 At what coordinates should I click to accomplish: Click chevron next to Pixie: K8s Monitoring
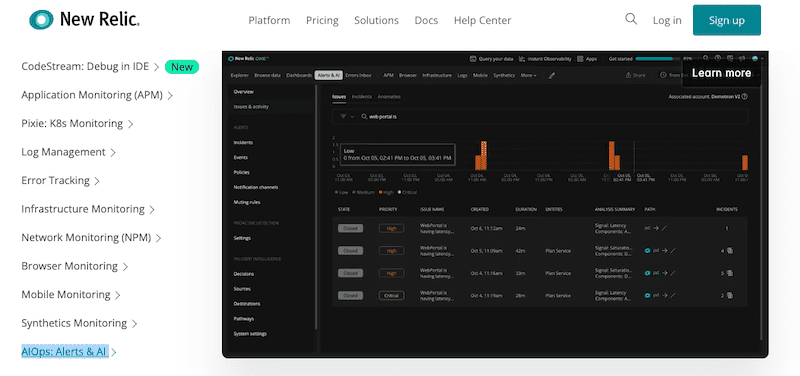coord(131,124)
